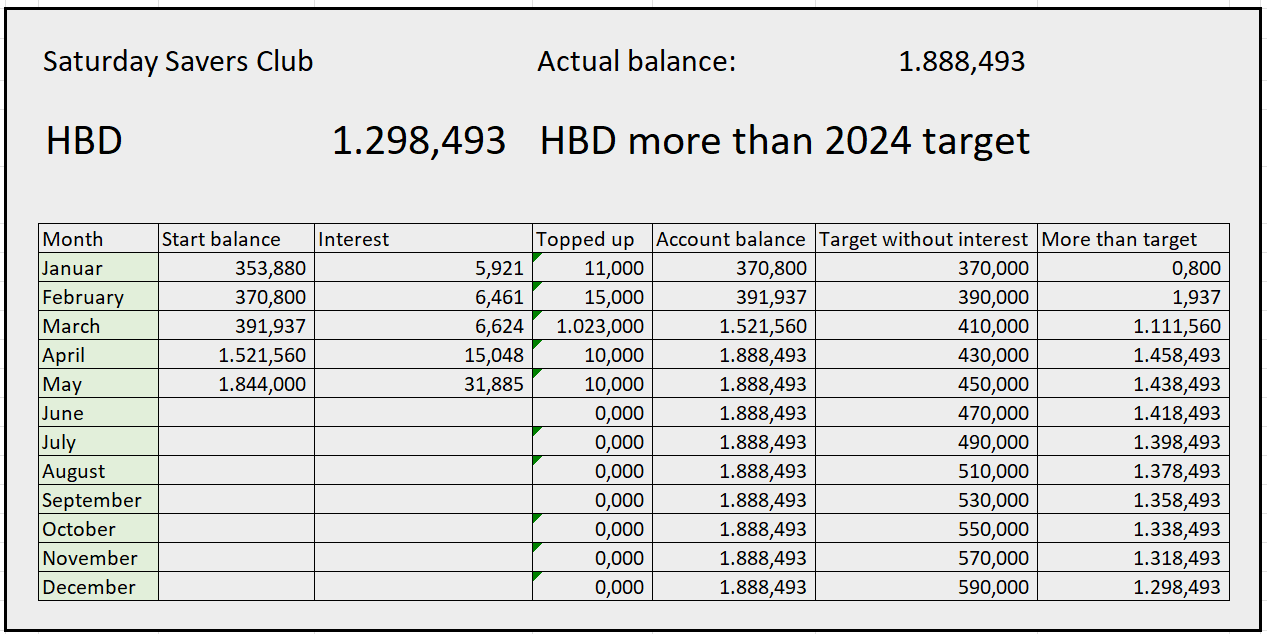Click the "May" month cell

click(98, 383)
